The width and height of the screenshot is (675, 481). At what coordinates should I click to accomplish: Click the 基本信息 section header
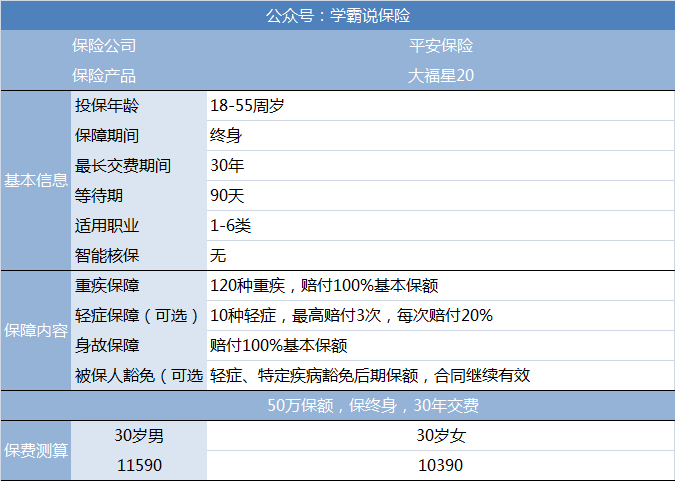36,180
